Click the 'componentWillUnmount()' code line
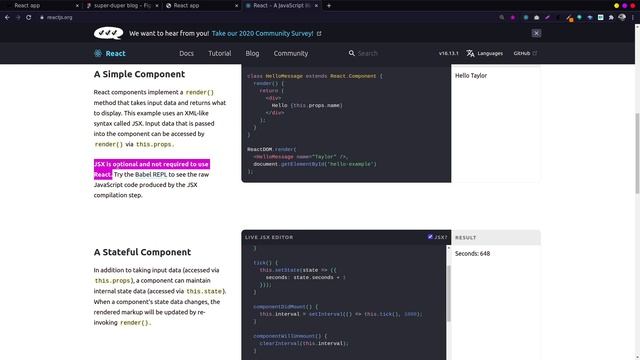This screenshot has height=360, width=640. tap(290, 336)
